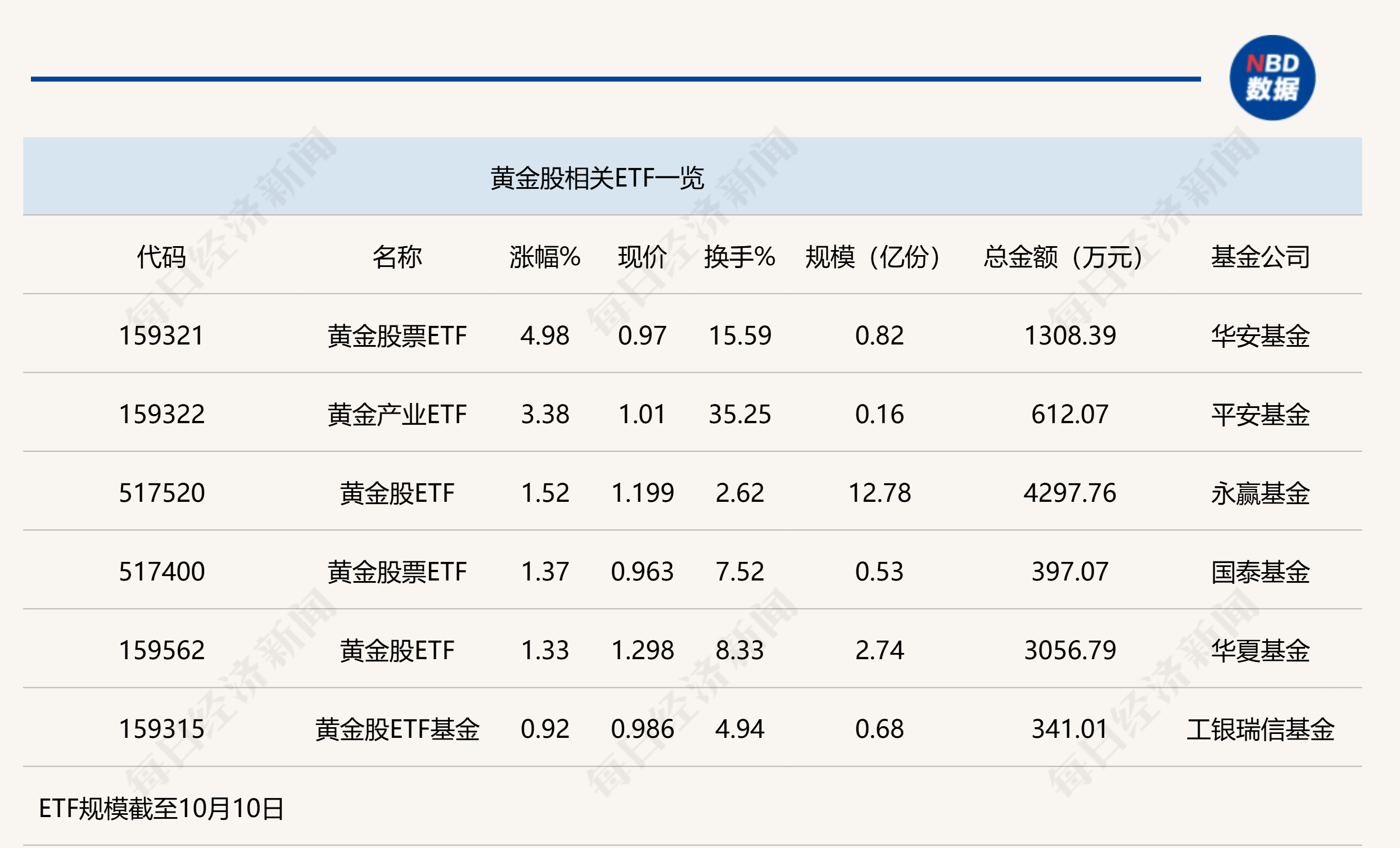1400x848 pixels.
Task: Click the 黄金股相关ETF一览 table title
Action: 597,178
